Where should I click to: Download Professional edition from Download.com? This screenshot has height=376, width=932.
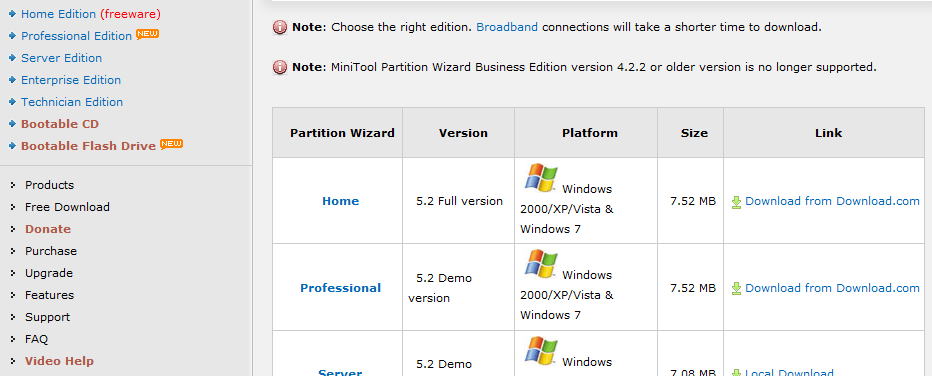(832, 288)
